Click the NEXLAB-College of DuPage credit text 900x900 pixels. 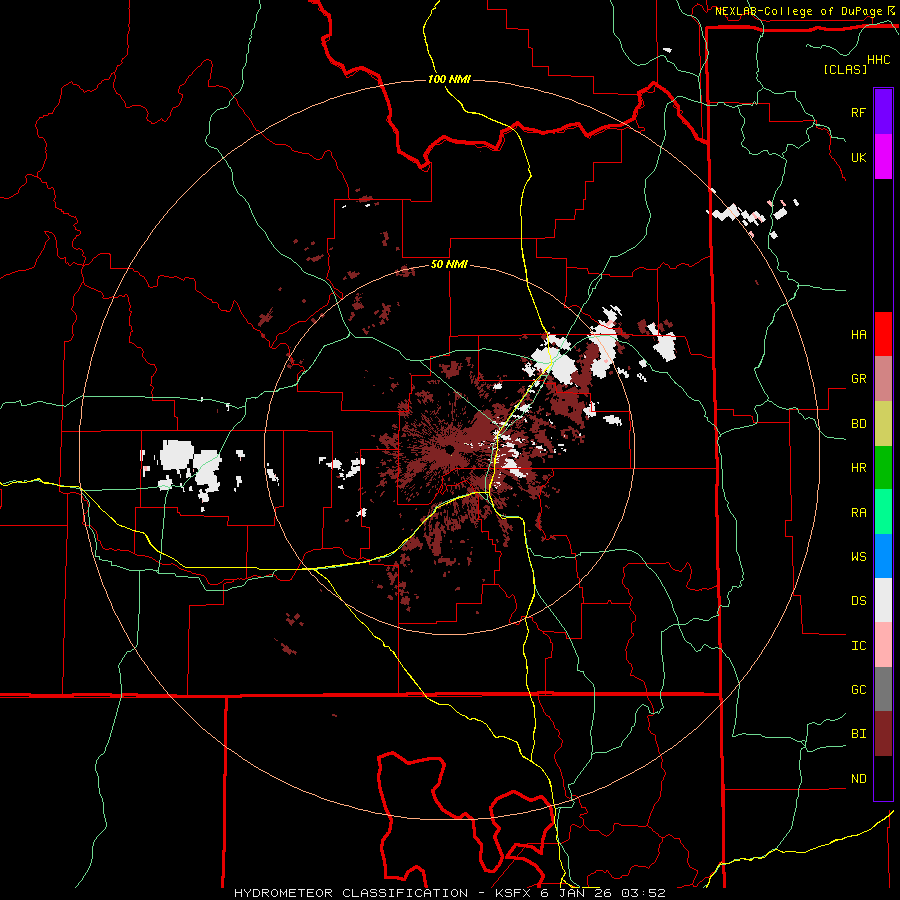pyautogui.click(x=798, y=11)
